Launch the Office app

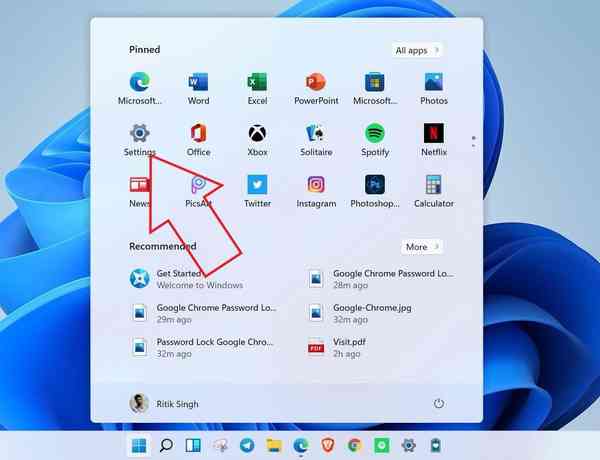click(x=198, y=140)
